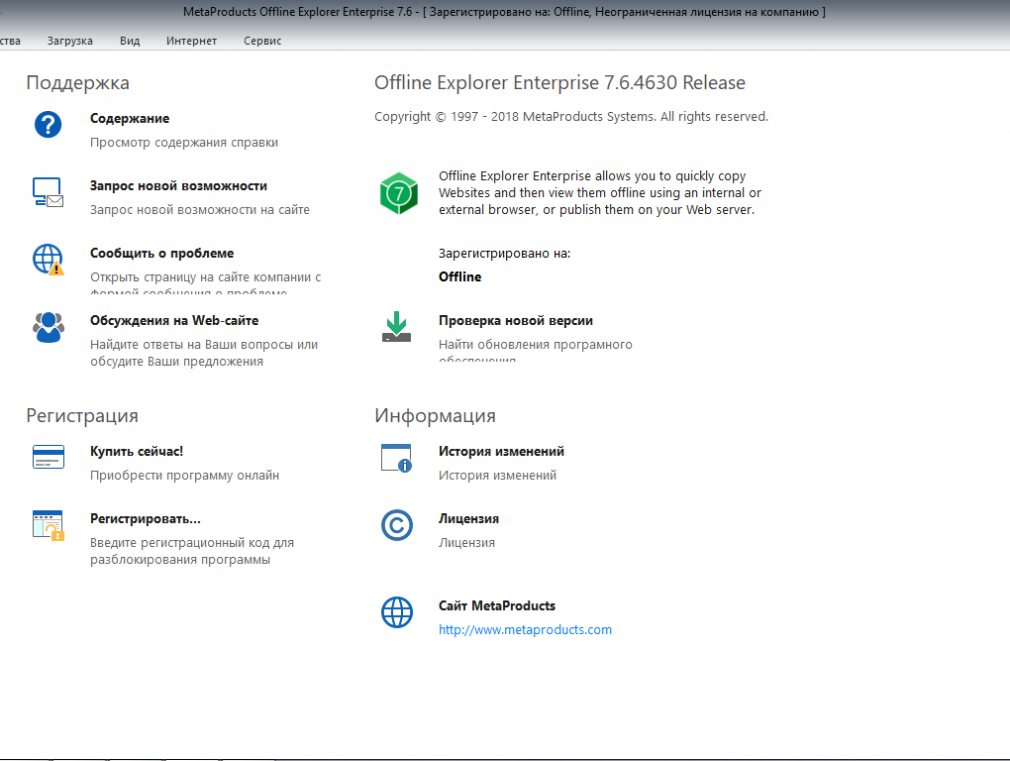This screenshot has height=761, width=1010.
Task: Run Проверка новой версии
Action: (515, 320)
